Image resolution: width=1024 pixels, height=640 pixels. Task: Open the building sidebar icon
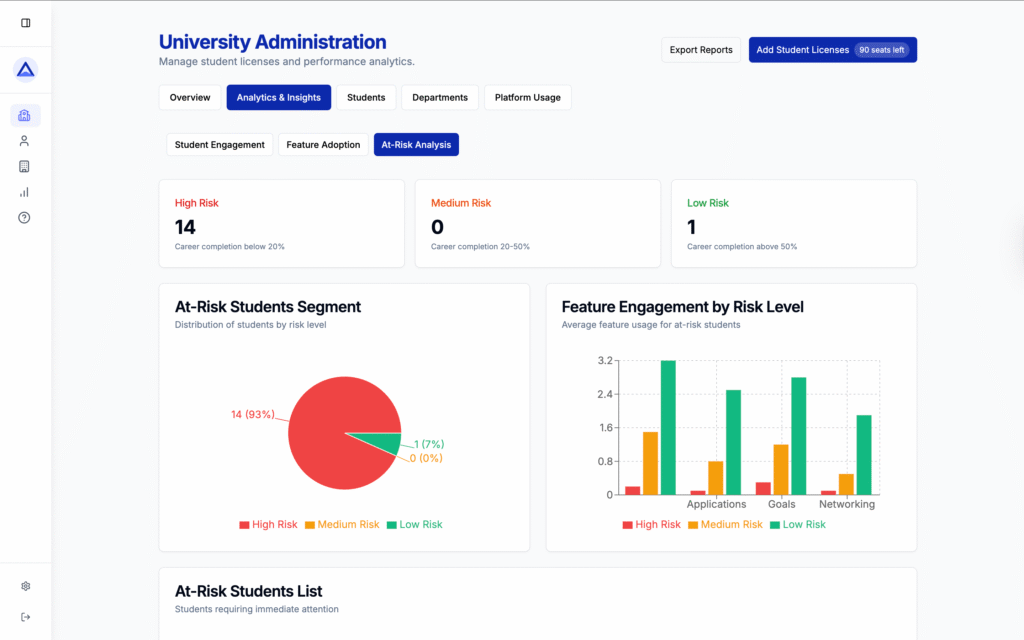[25, 167]
